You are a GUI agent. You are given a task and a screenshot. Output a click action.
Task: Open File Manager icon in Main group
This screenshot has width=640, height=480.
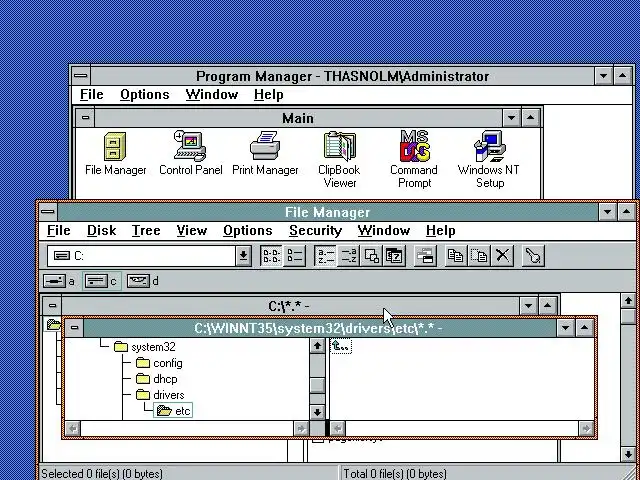pyautogui.click(x=115, y=153)
